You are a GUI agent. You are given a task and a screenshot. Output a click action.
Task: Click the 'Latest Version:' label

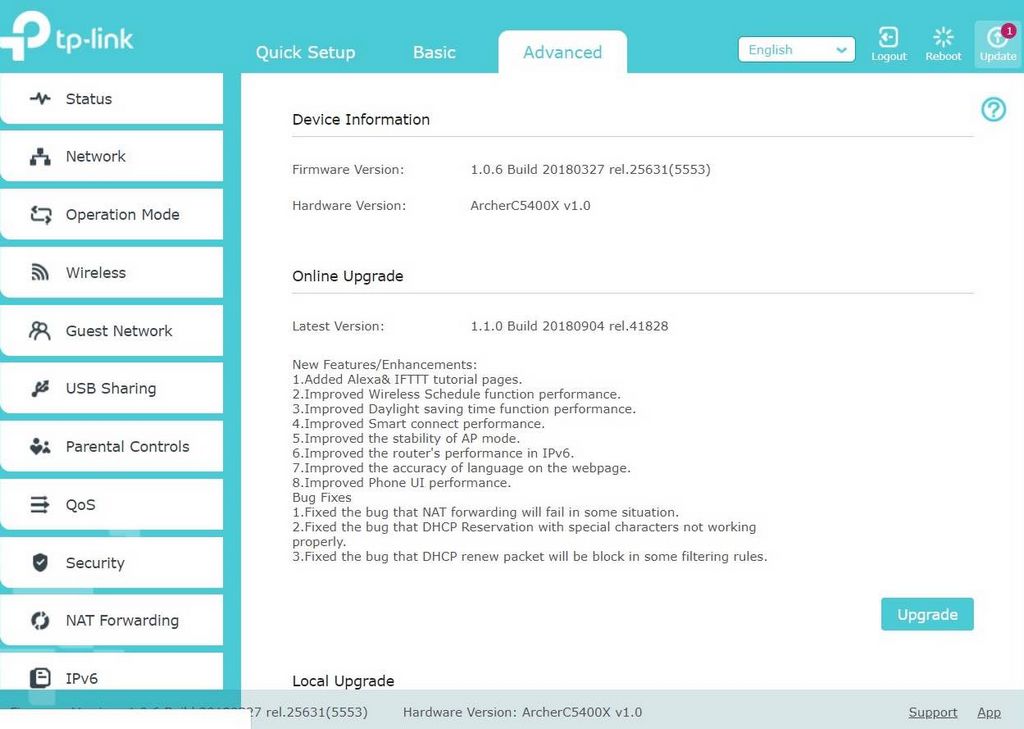point(338,326)
